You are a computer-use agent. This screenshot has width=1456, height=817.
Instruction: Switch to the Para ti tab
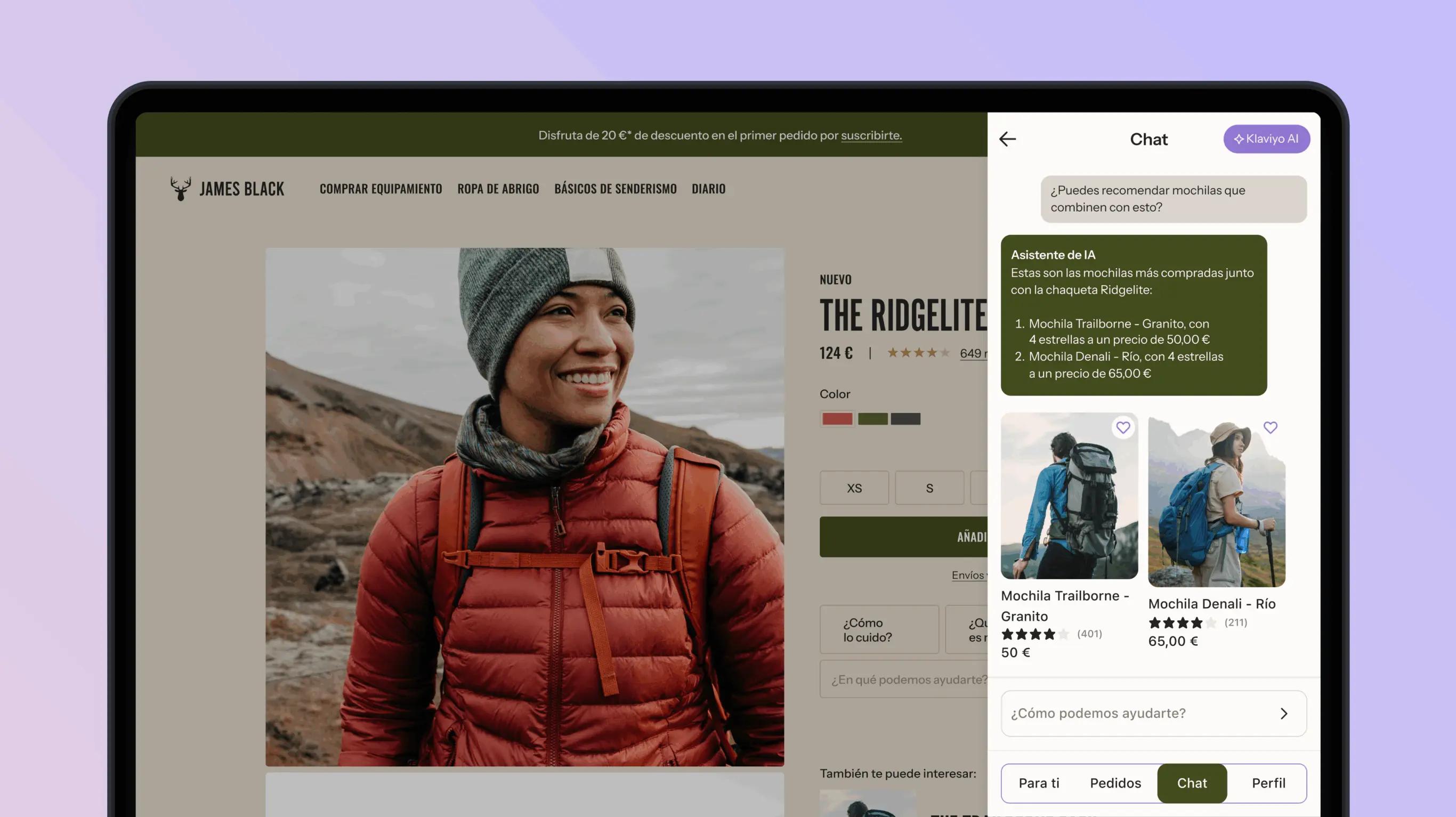coord(1039,783)
